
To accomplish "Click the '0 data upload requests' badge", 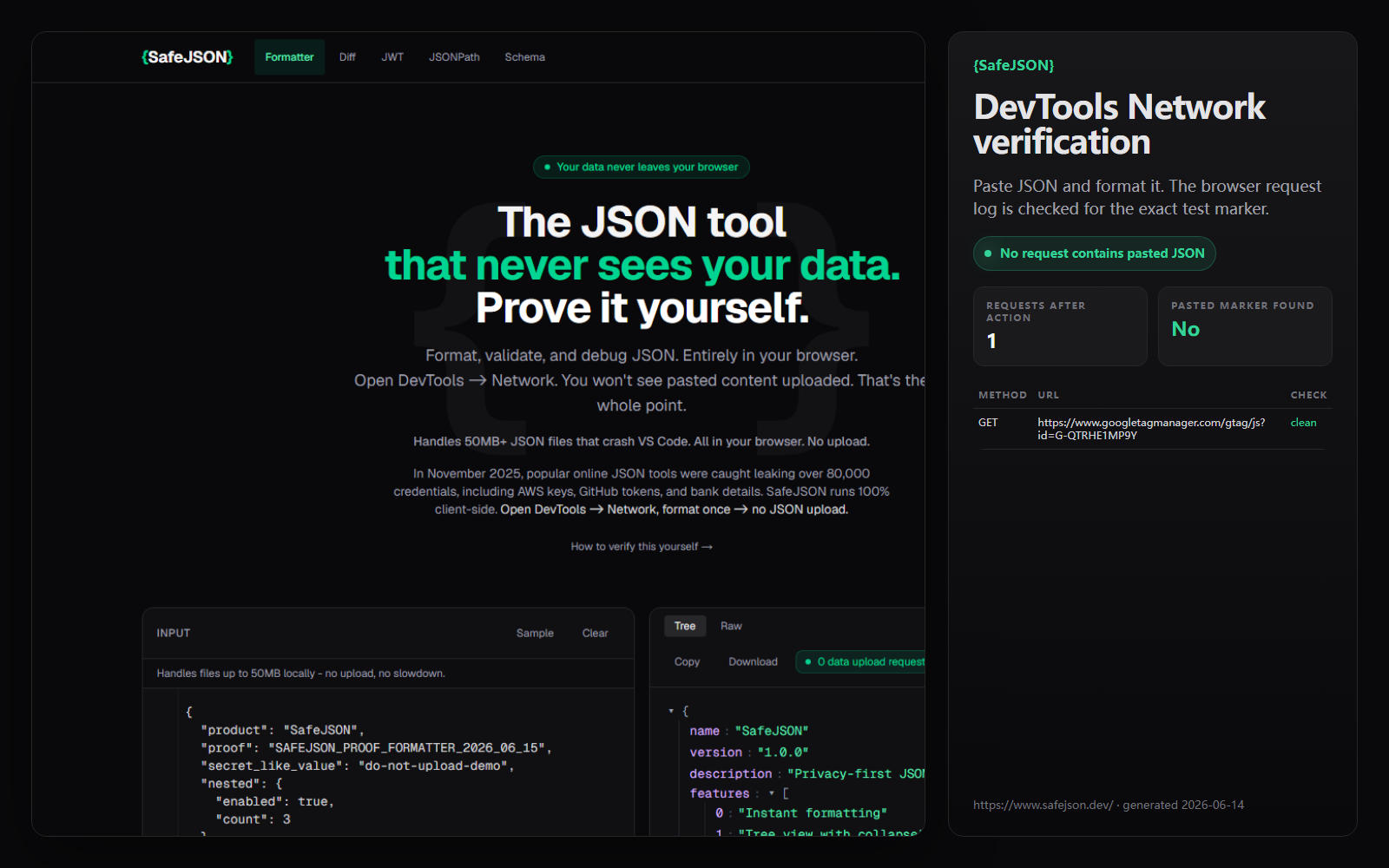I will coord(860,661).
